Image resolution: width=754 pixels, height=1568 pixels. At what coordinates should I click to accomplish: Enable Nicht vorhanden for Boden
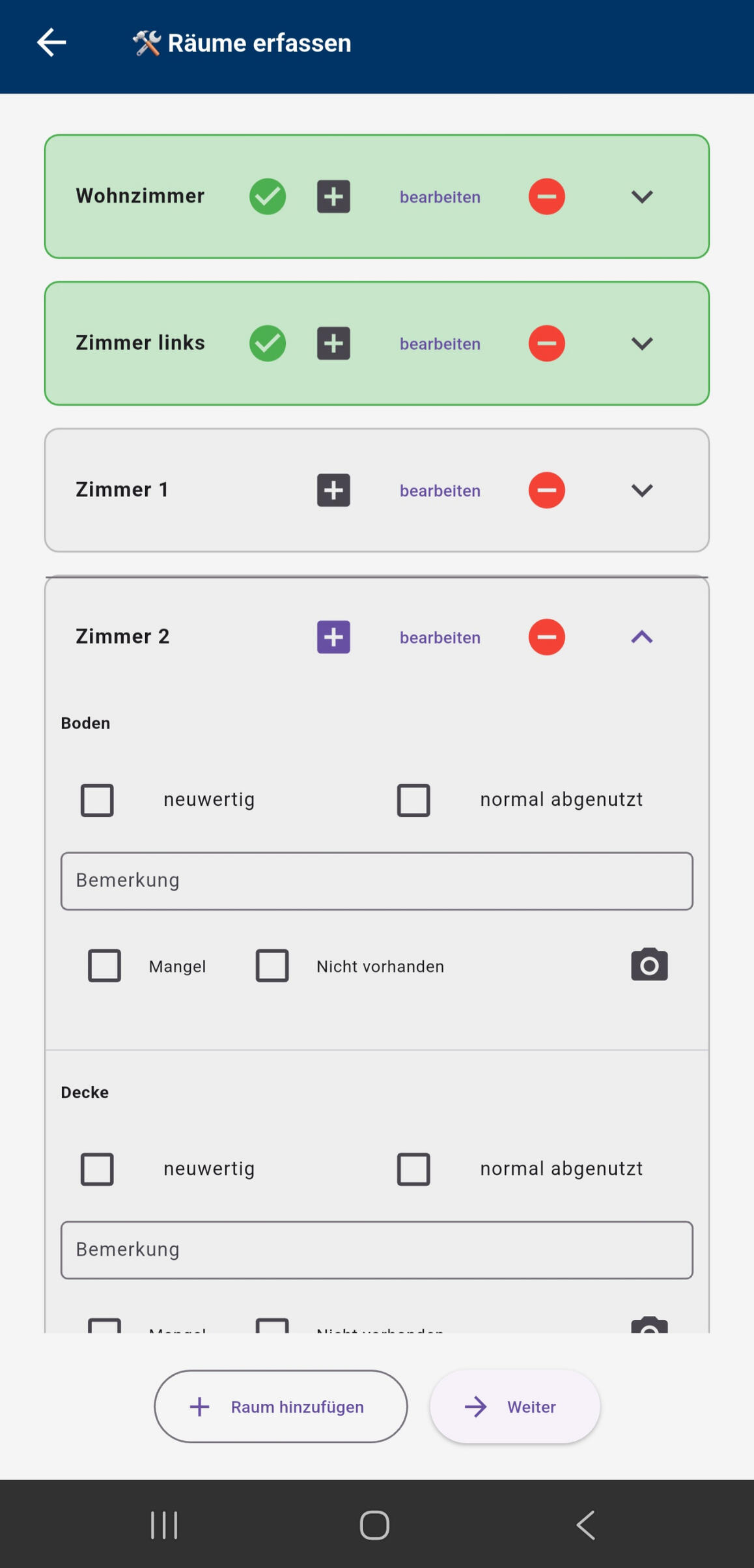coord(272,965)
